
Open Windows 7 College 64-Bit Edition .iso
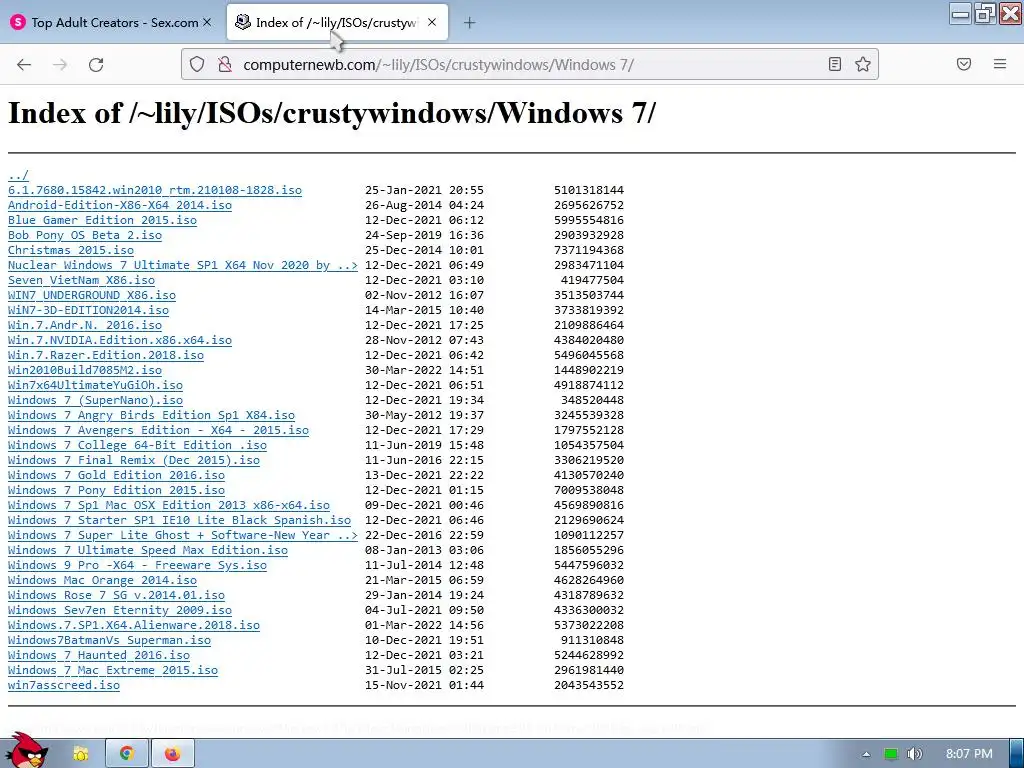[137, 445]
